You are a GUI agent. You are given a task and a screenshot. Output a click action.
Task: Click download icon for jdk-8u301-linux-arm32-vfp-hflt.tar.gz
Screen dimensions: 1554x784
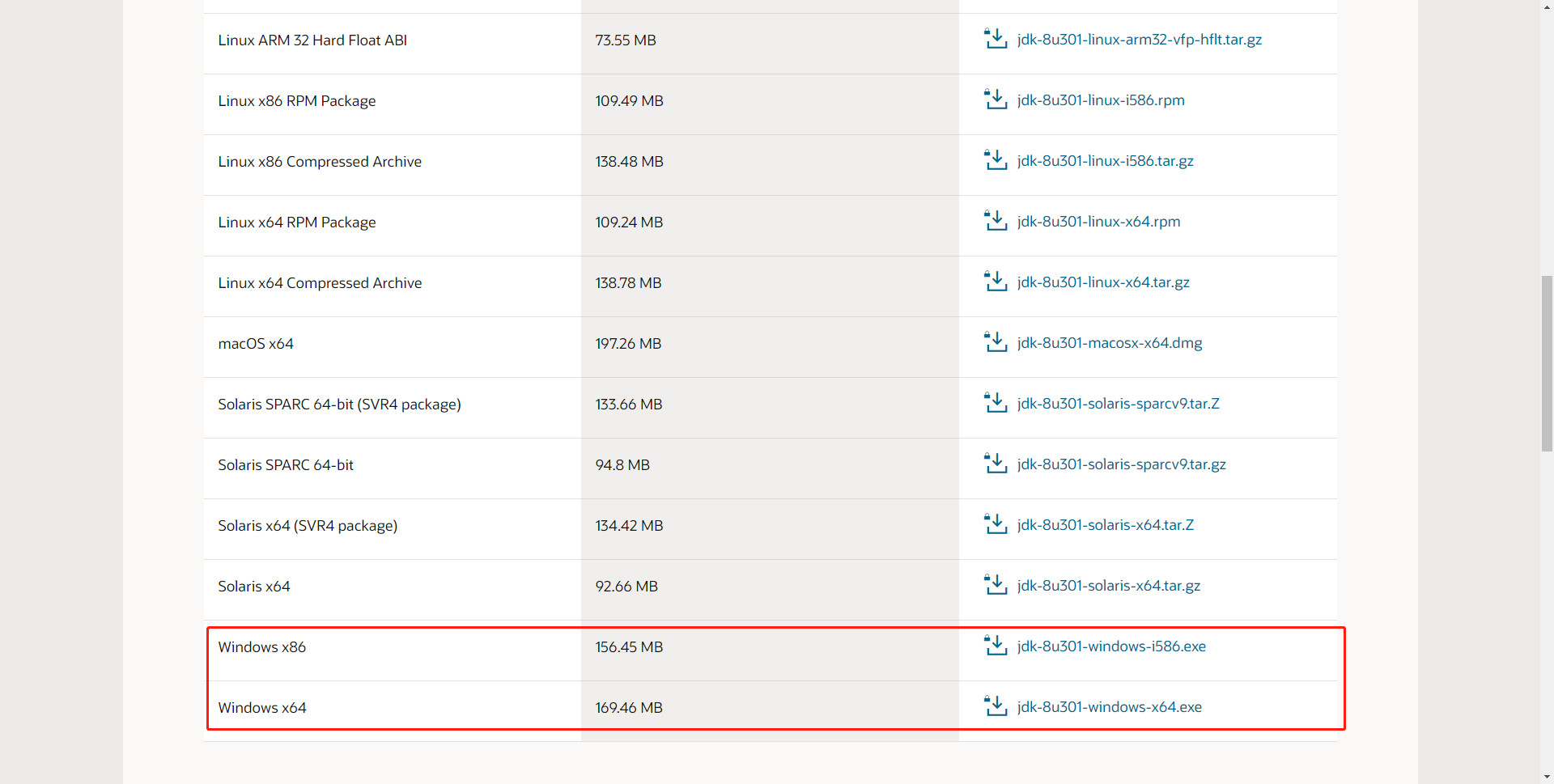pyautogui.click(x=995, y=39)
